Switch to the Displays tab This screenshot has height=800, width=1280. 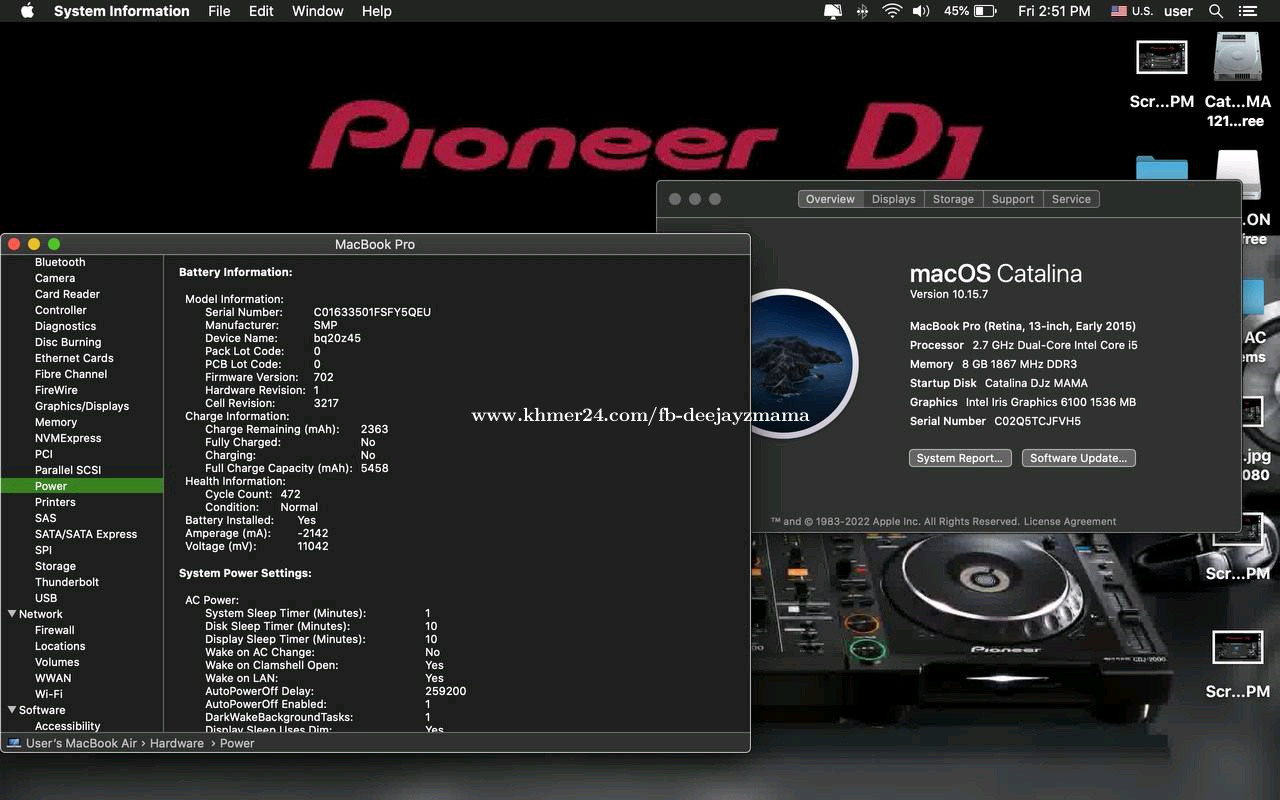tap(893, 199)
